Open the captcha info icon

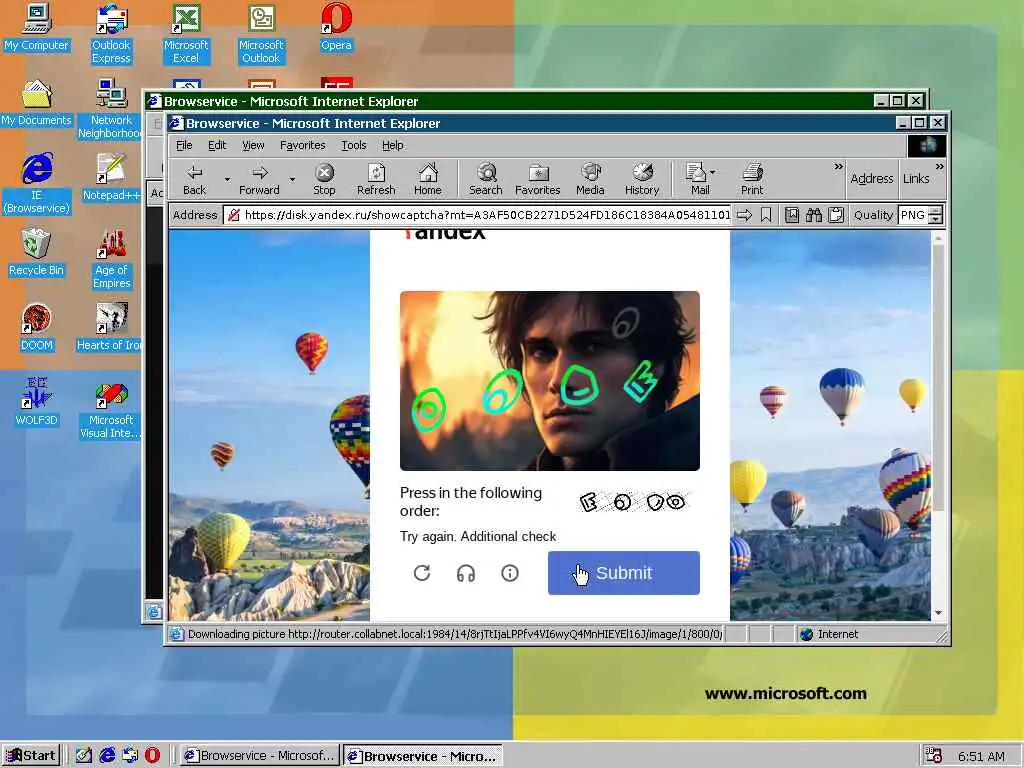510,573
